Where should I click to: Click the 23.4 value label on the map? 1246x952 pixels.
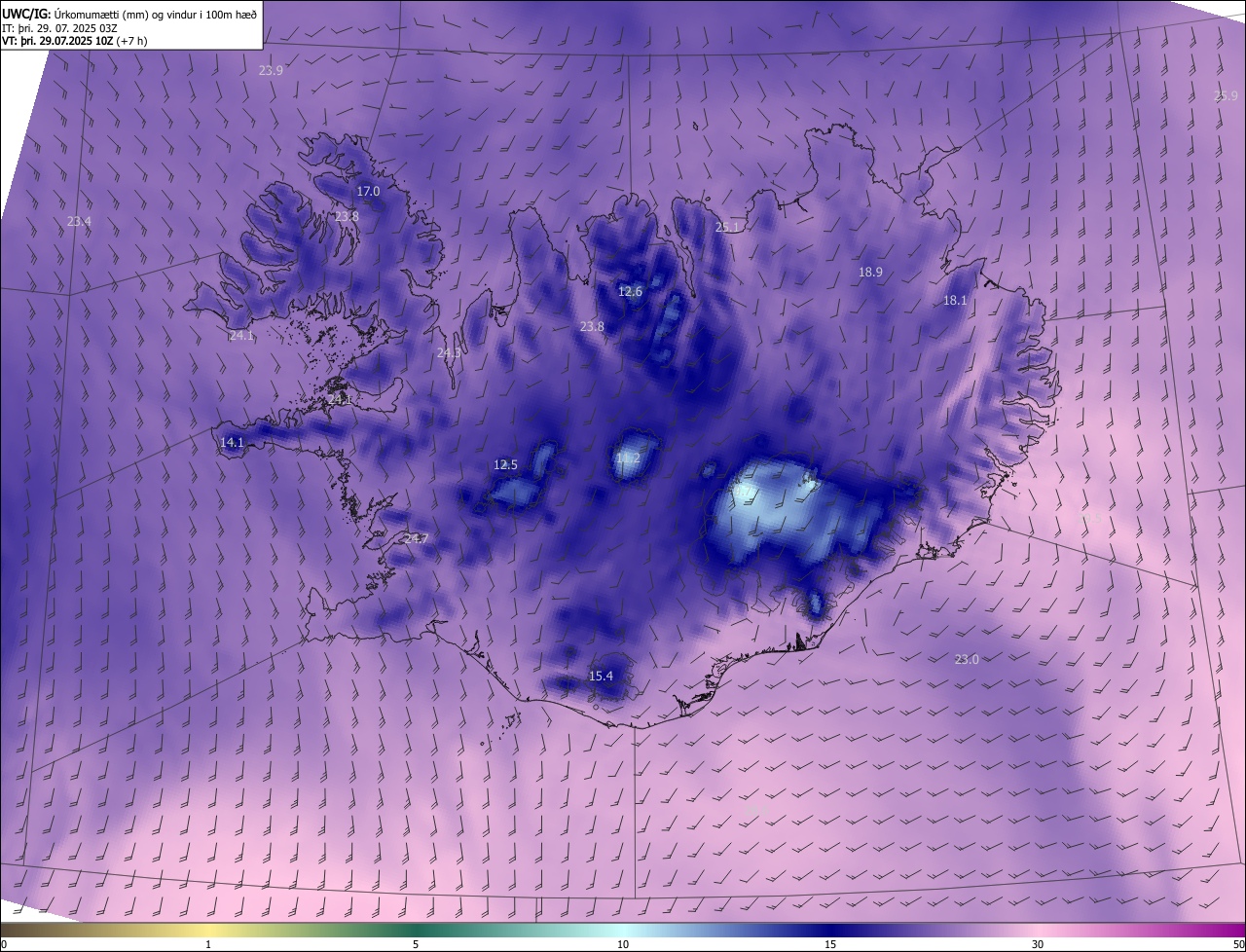click(x=79, y=221)
